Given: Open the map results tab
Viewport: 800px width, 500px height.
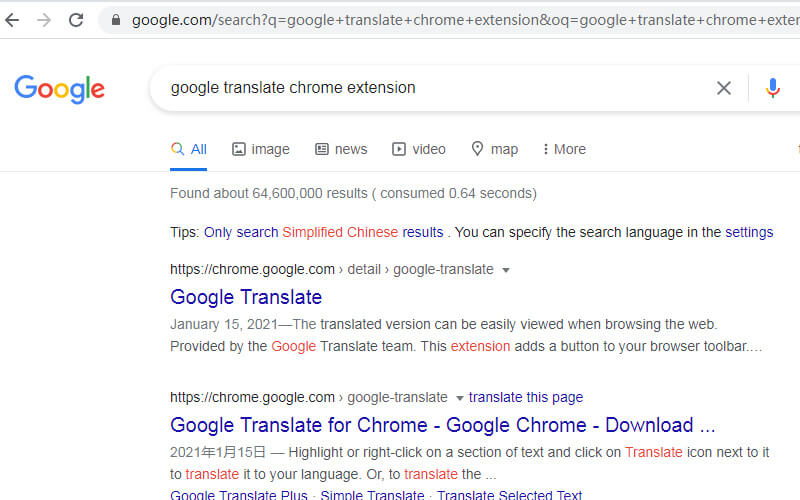Looking at the screenshot, I should point(494,149).
